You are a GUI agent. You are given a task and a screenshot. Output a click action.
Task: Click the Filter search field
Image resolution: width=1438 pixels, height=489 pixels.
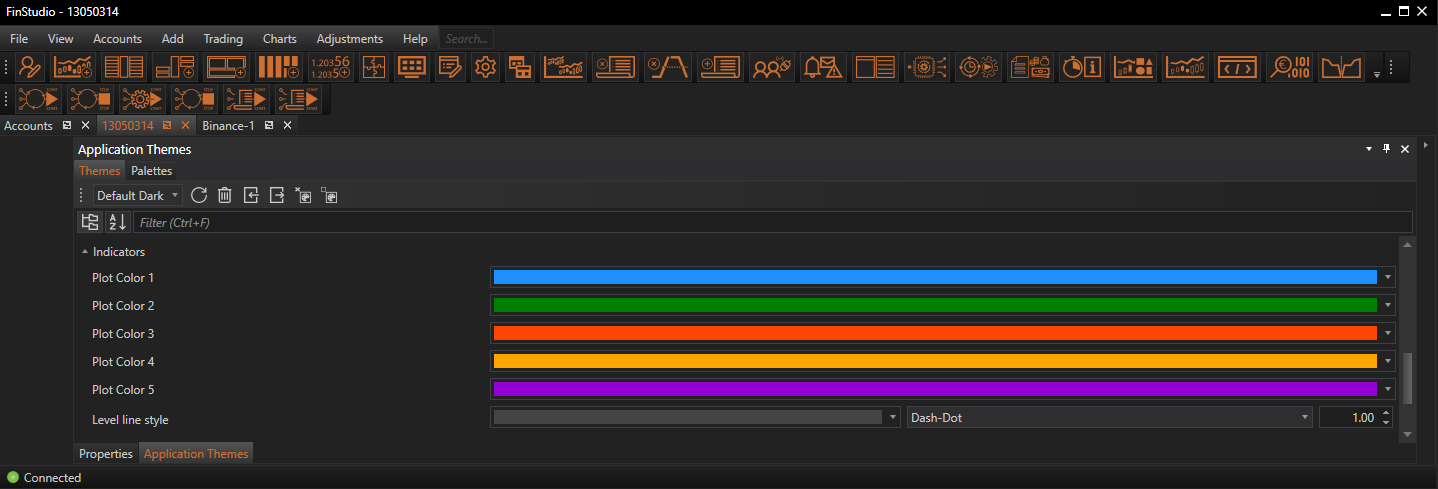coord(772,222)
